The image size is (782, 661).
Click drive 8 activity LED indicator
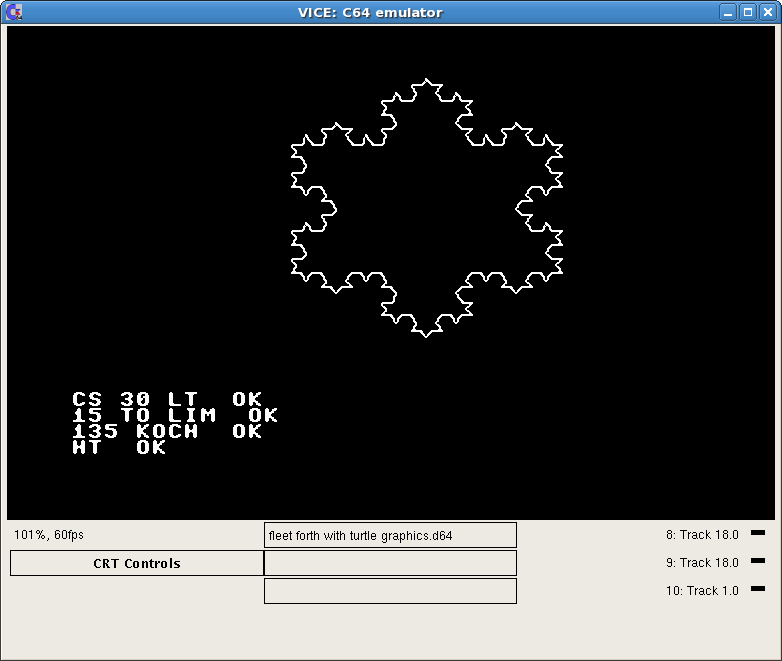click(x=757, y=533)
